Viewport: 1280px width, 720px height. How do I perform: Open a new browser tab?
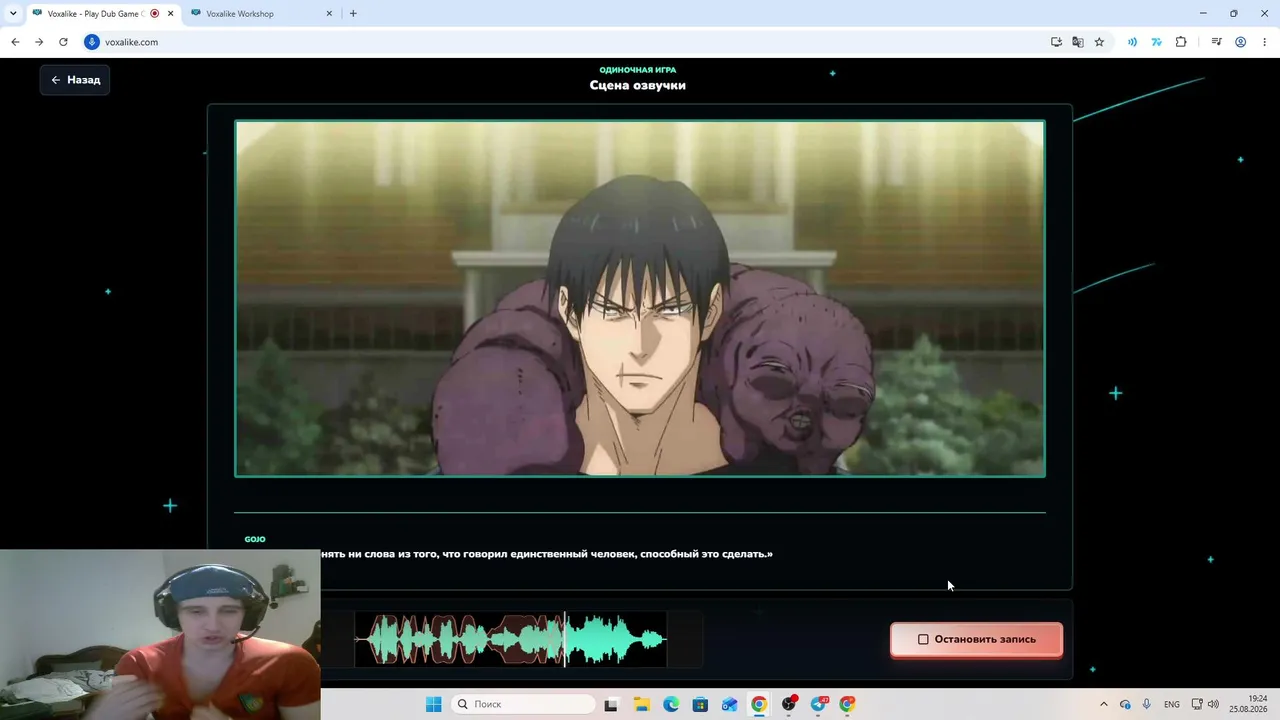(353, 14)
